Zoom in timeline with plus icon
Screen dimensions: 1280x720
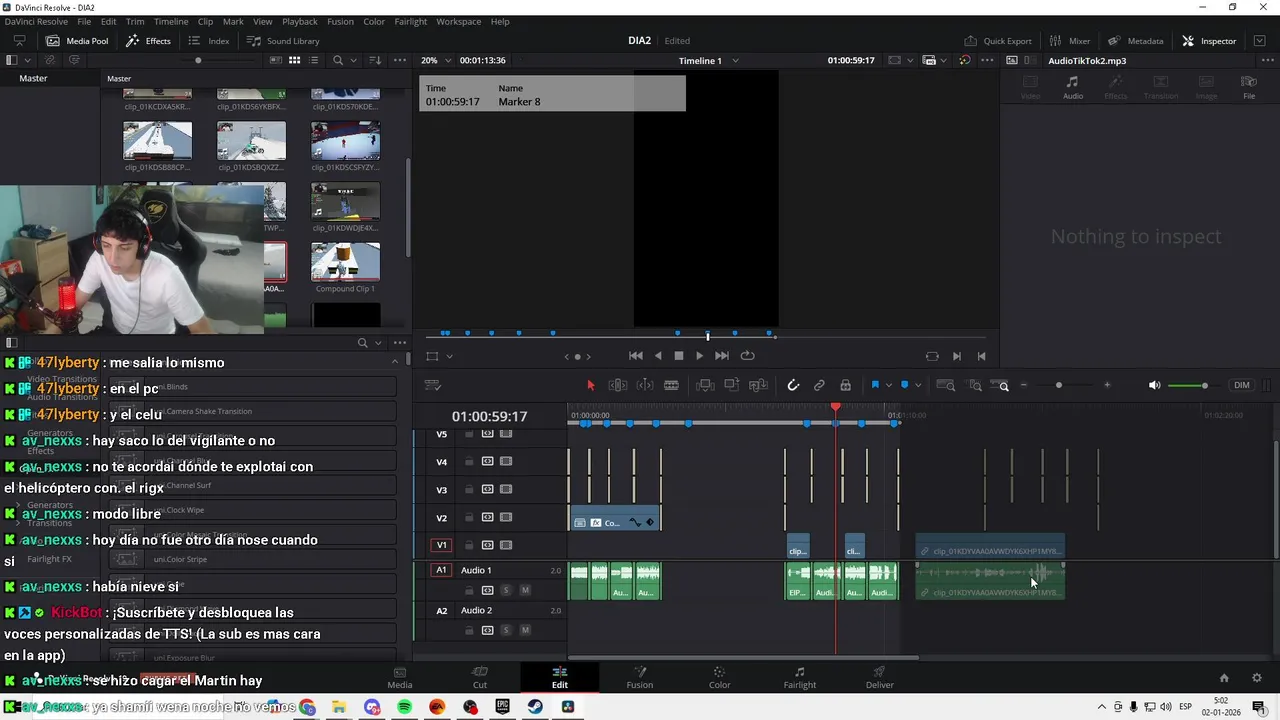click(x=1107, y=385)
